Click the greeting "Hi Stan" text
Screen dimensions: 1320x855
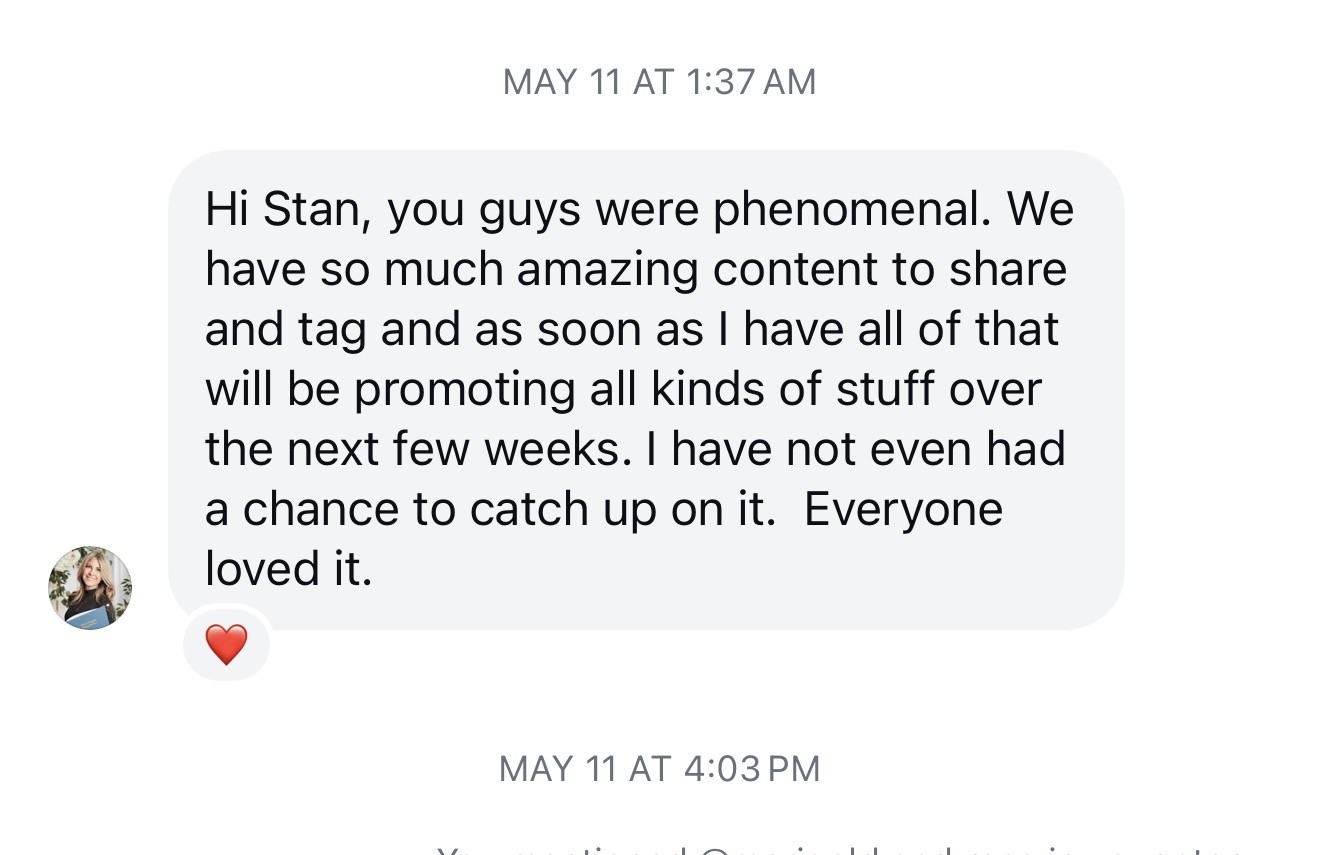(x=282, y=210)
